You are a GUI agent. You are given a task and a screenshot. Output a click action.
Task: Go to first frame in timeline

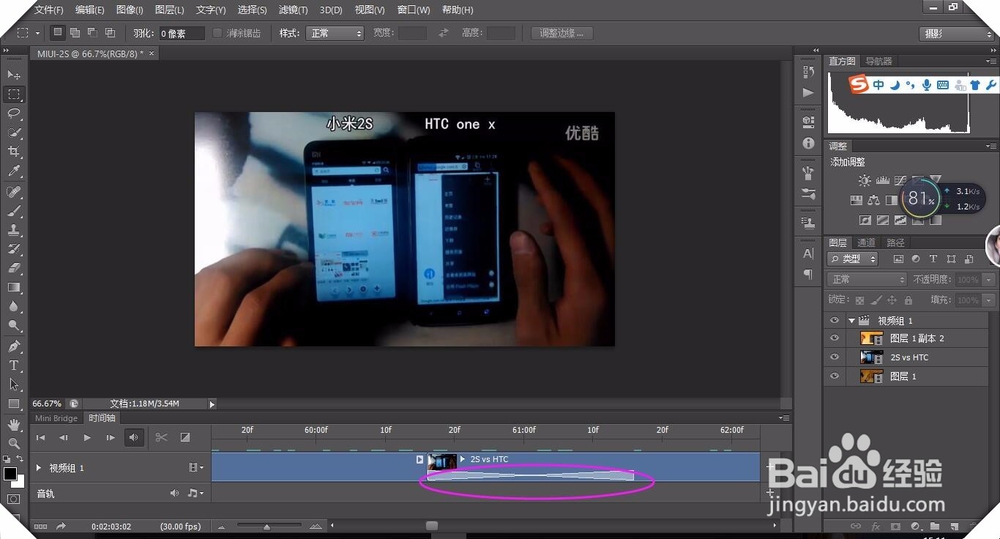point(40,438)
